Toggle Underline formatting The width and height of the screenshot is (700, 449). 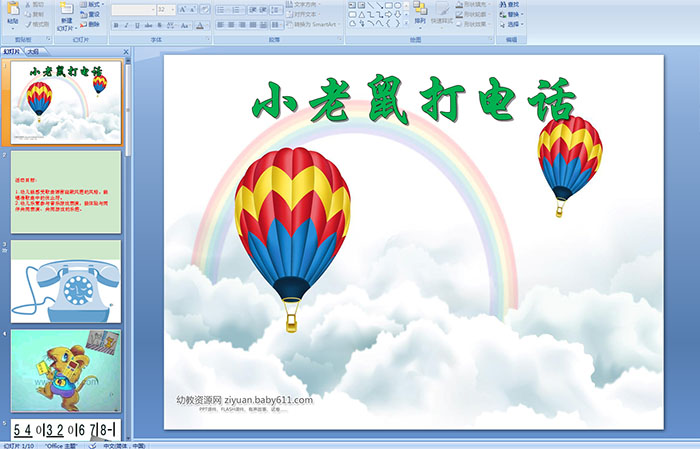tap(137, 25)
